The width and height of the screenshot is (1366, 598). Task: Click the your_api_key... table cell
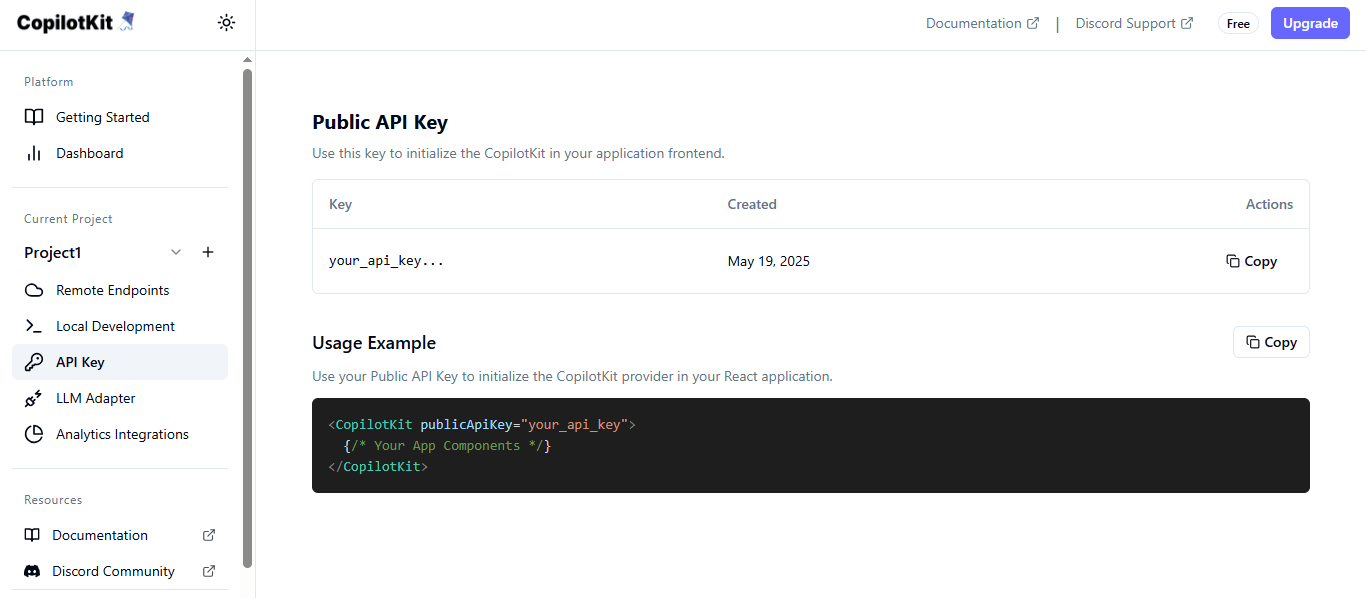386,261
